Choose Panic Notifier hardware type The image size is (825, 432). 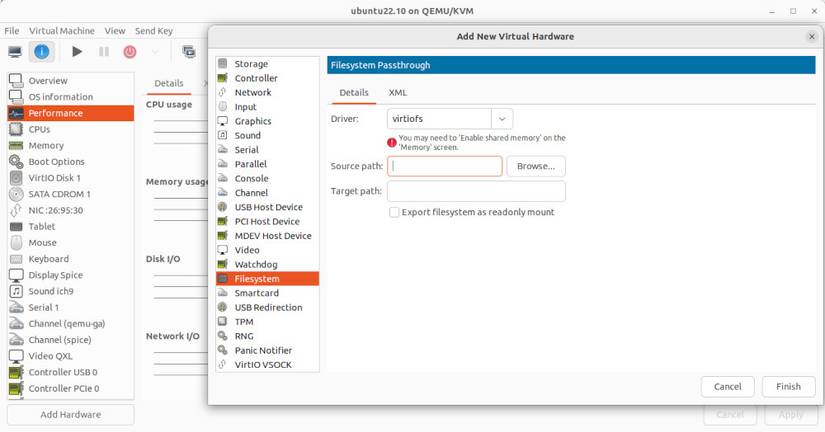pyautogui.click(x=267, y=350)
